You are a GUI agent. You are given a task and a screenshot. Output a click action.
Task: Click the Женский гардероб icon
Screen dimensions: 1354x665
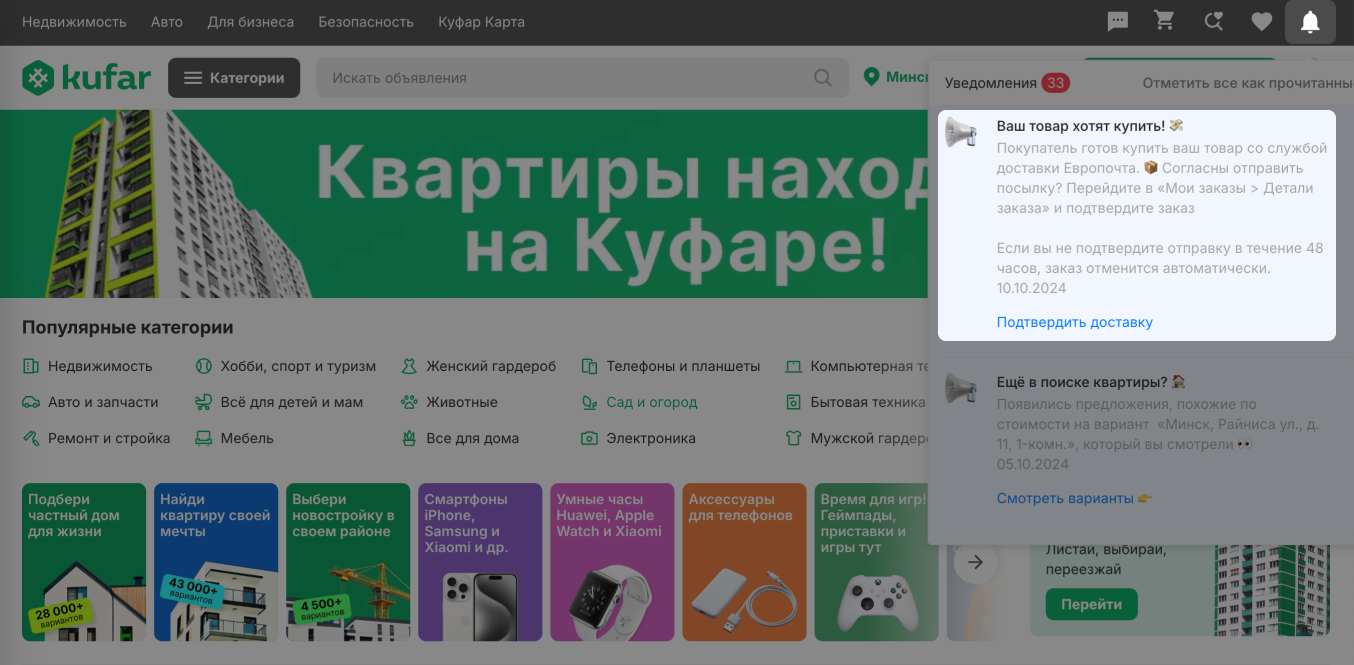pos(409,366)
